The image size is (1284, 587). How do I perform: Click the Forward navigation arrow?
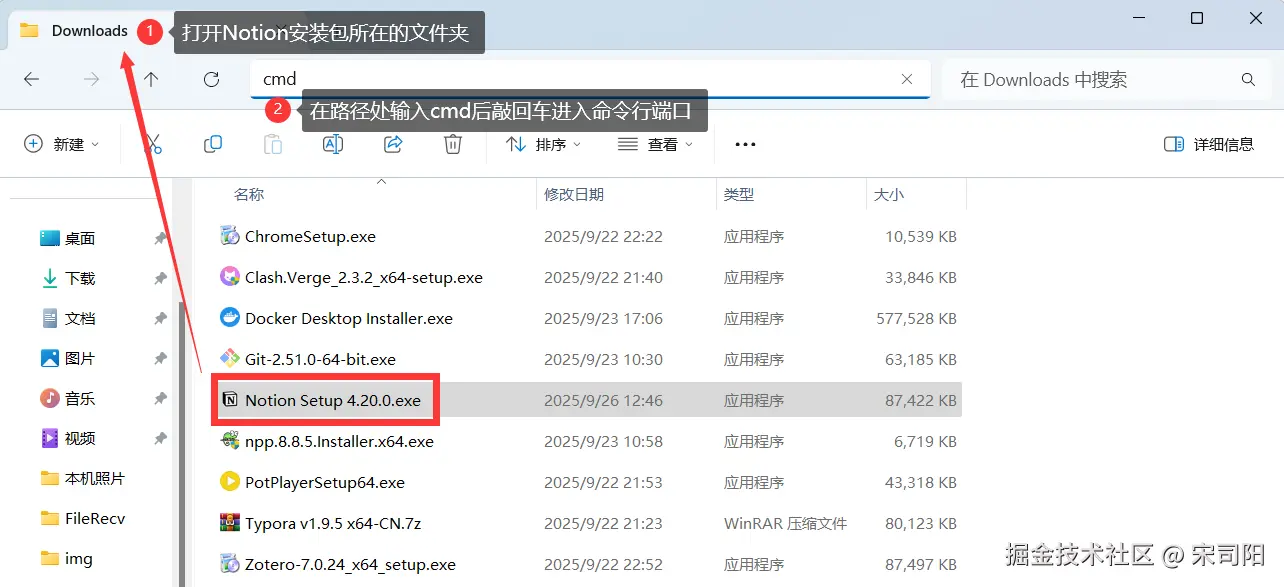click(91, 79)
